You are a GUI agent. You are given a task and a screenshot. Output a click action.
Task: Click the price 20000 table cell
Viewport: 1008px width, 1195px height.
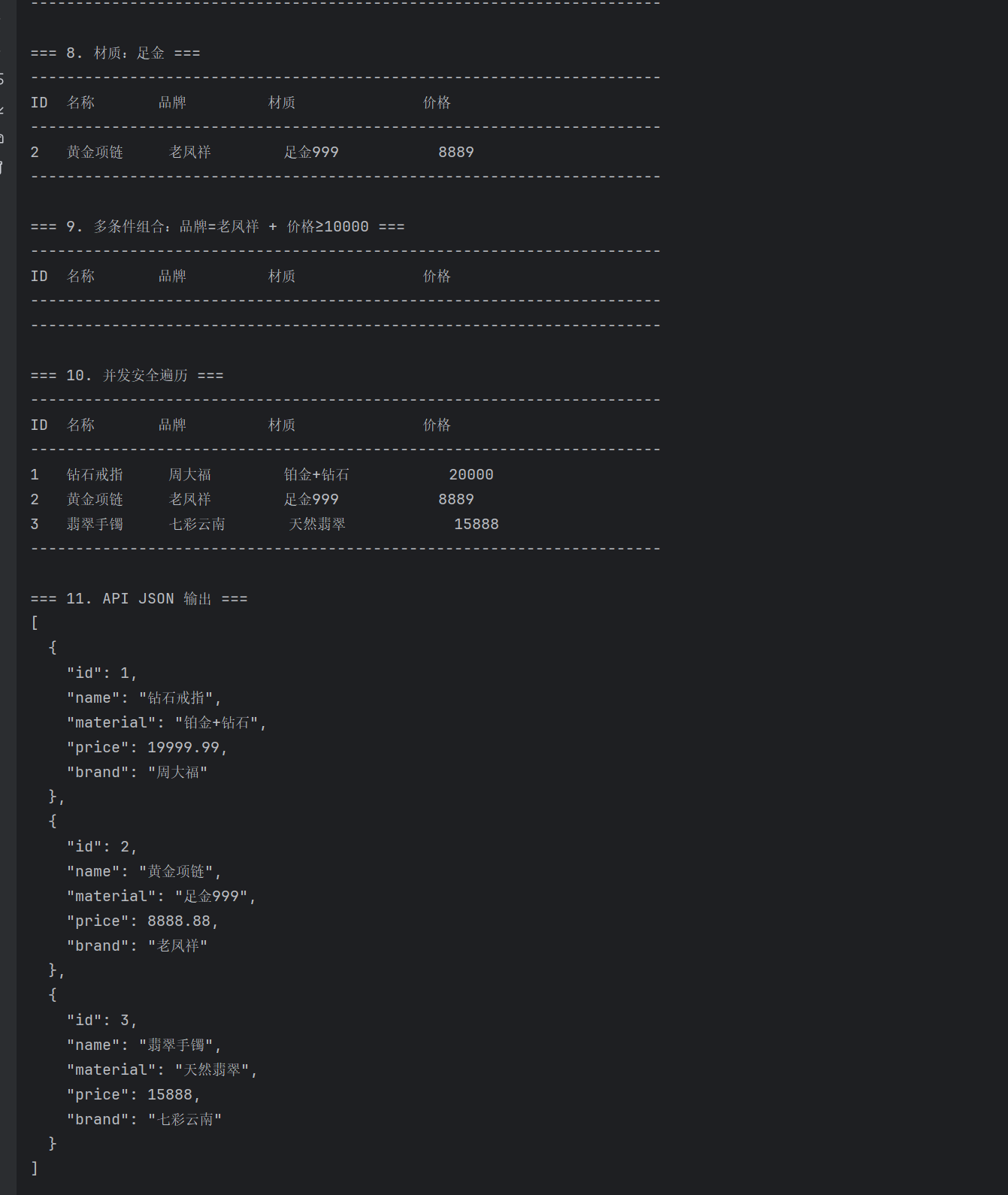[471, 475]
